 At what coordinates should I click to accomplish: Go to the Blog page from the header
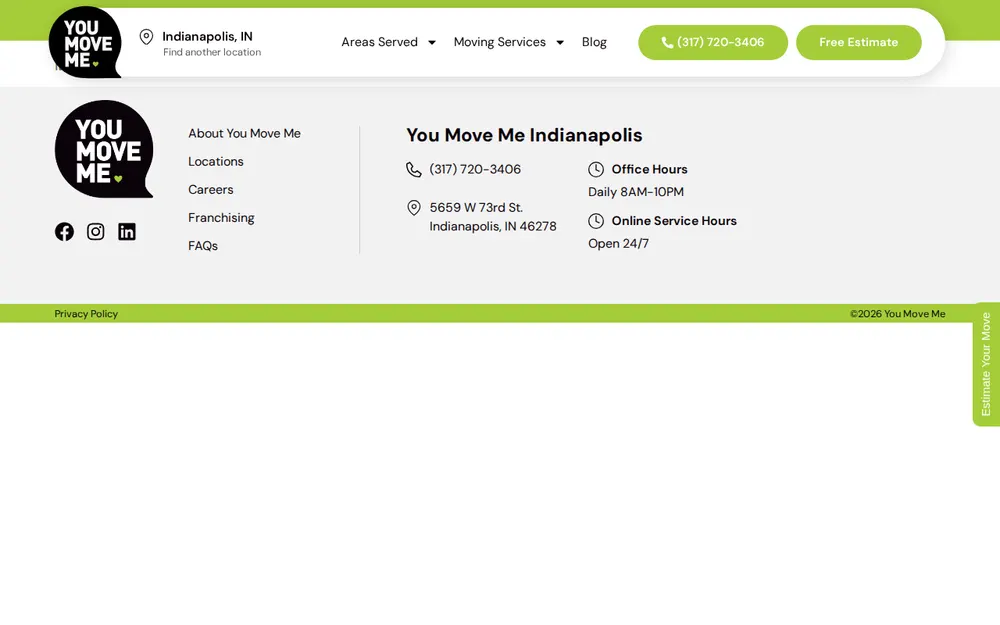pyautogui.click(x=594, y=42)
